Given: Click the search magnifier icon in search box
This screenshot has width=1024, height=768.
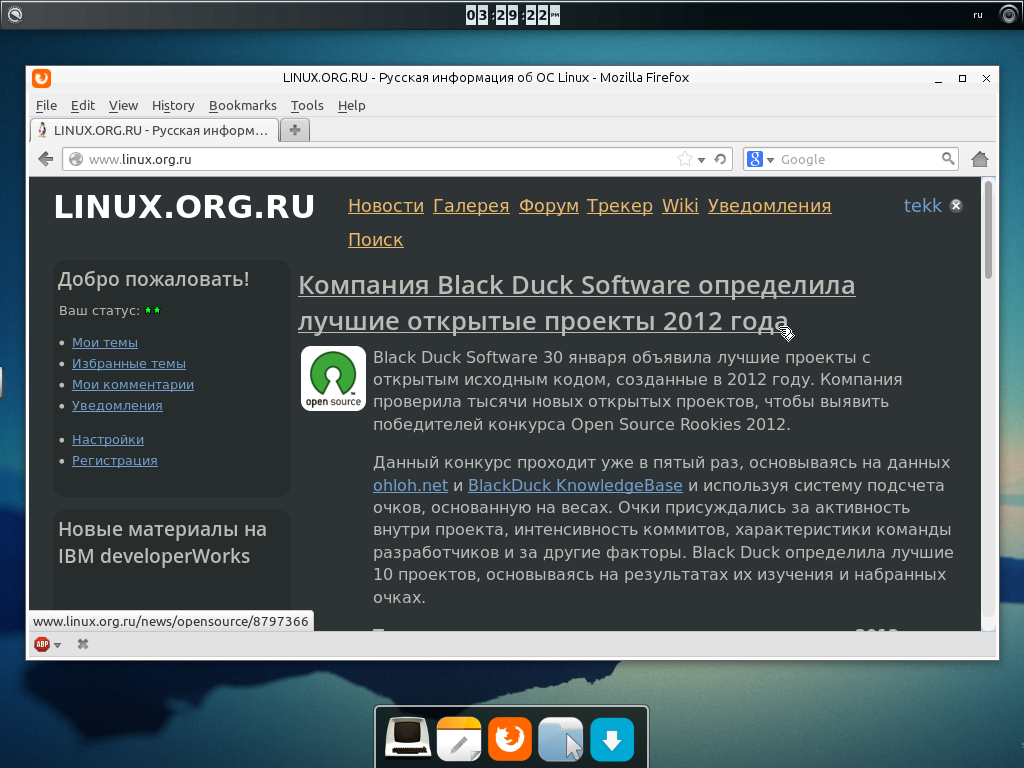Looking at the screenshot, I should pos(948,159).
